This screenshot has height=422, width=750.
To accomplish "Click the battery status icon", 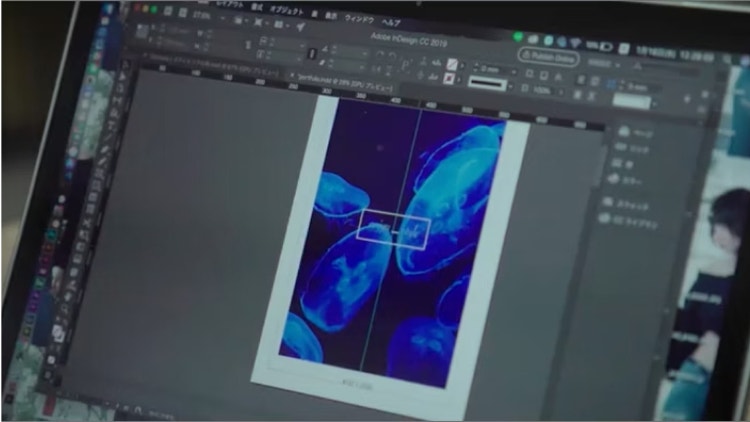I will tap(606, 47).
